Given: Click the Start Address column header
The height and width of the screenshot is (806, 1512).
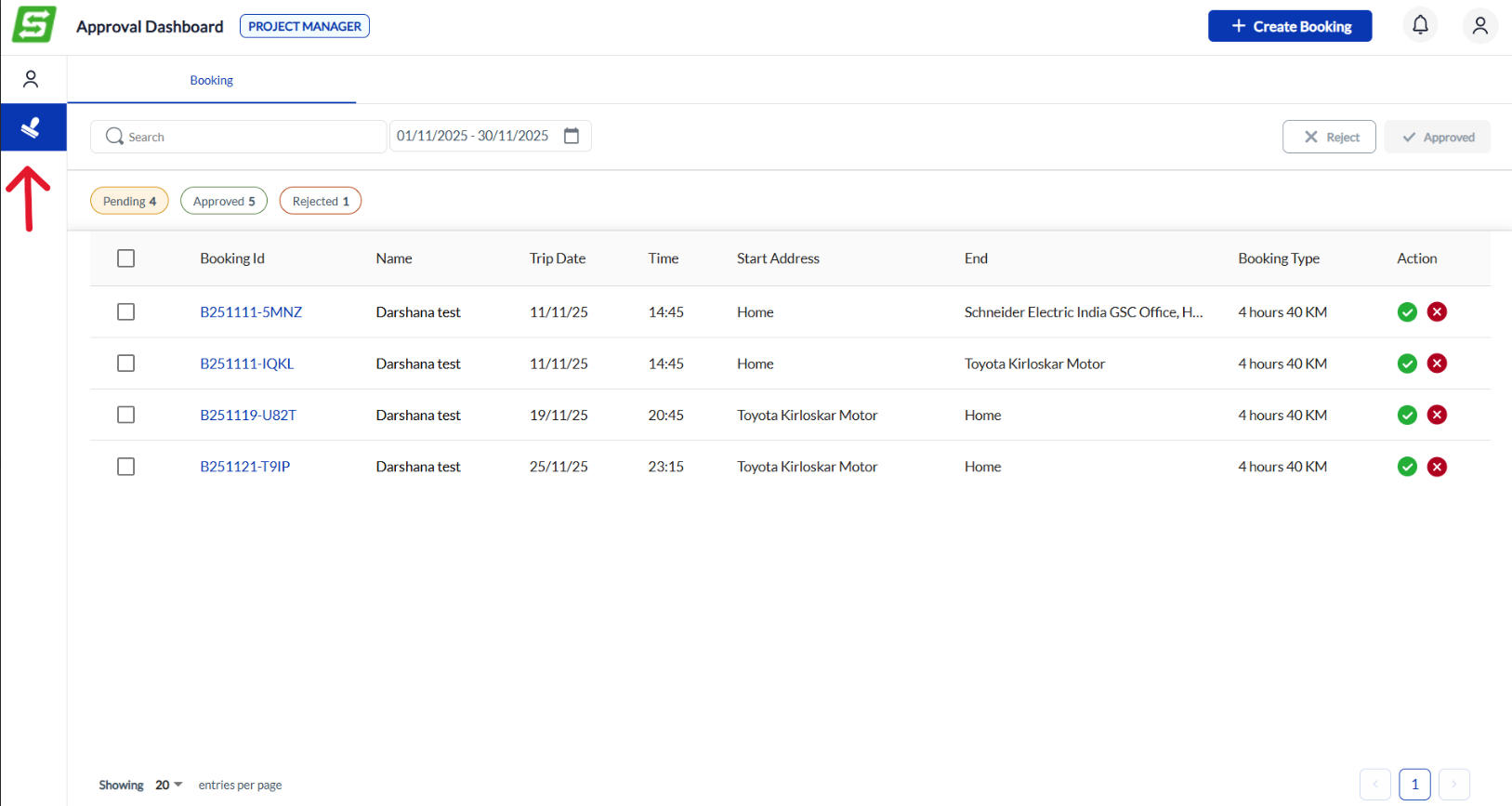Looking at the screenshot, I should (x=778, y=258).
